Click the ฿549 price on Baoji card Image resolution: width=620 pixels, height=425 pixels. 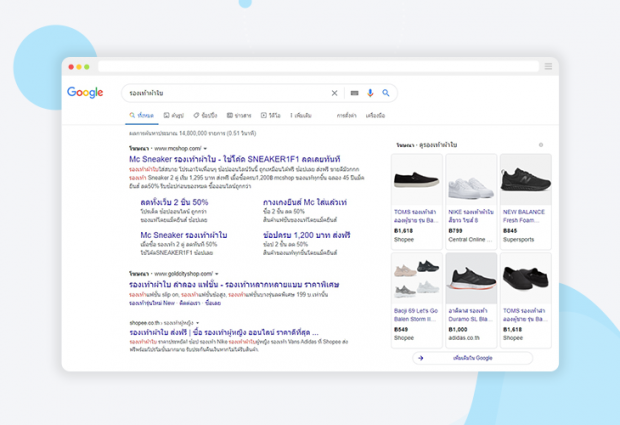(401, 329)
